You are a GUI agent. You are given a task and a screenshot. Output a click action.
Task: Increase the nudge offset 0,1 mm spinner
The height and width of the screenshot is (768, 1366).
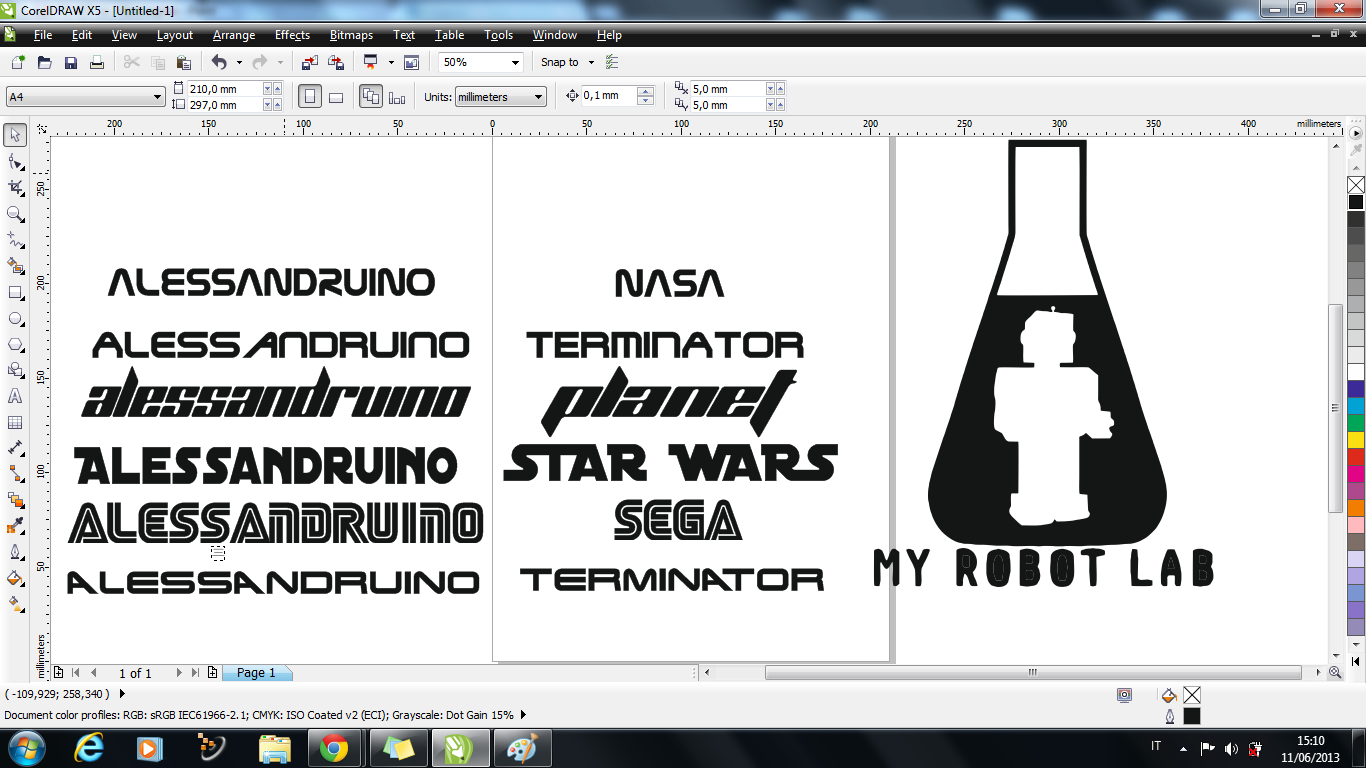pyautogui.click(x=645, y=92)
